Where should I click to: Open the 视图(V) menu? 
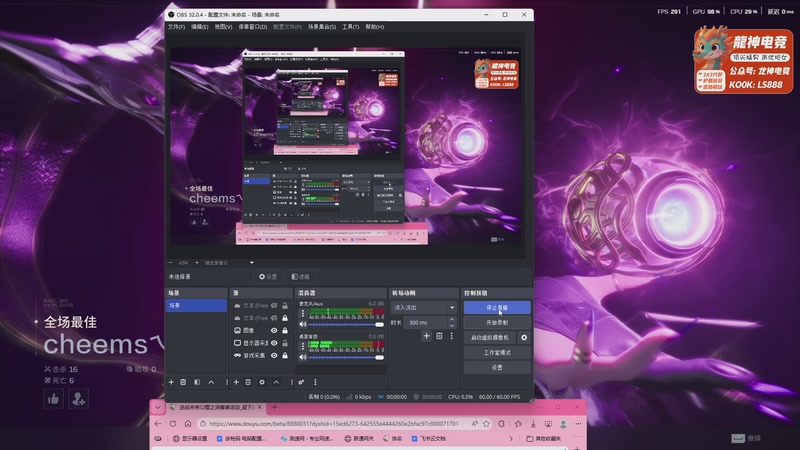coord(223,27)
